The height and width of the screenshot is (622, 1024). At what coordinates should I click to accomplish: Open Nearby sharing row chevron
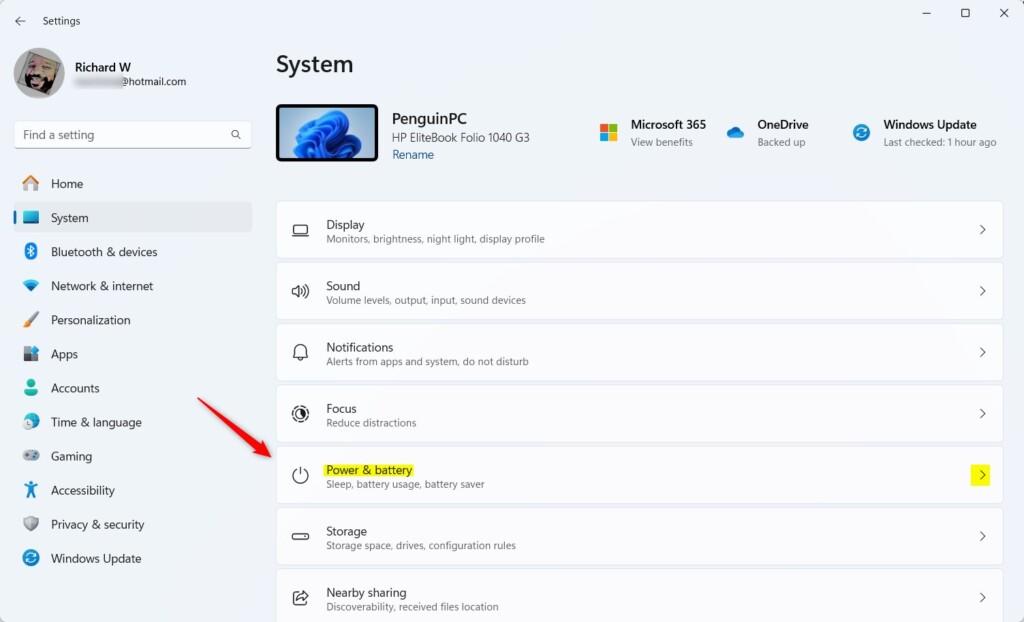point(982,598)
